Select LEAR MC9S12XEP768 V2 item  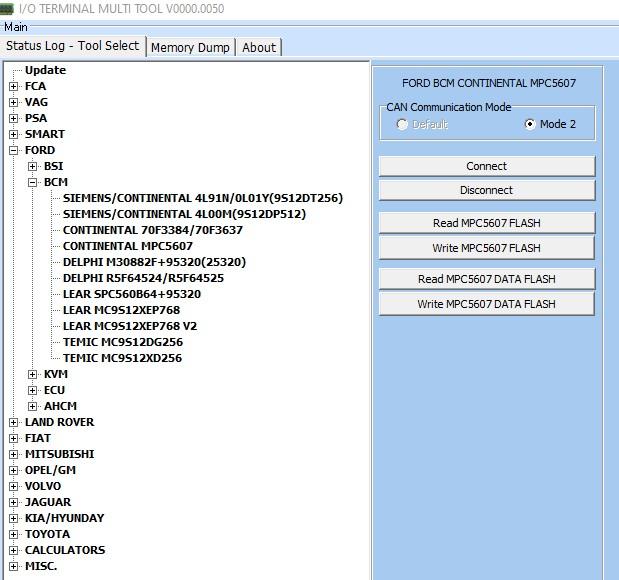click(x=130, y=326)
